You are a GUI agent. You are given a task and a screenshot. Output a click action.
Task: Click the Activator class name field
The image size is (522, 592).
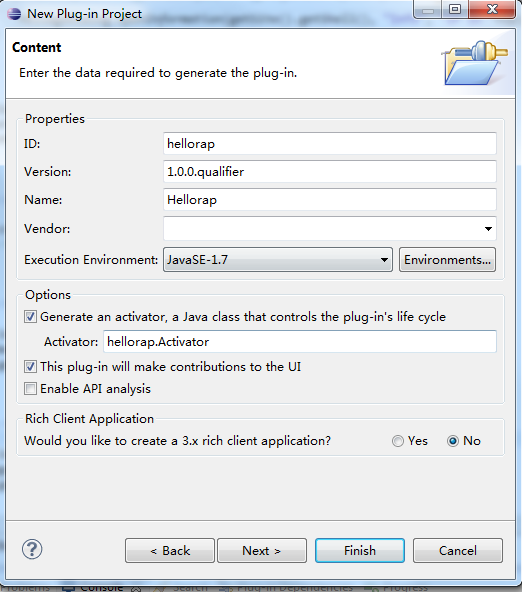(x=300, y=342)
